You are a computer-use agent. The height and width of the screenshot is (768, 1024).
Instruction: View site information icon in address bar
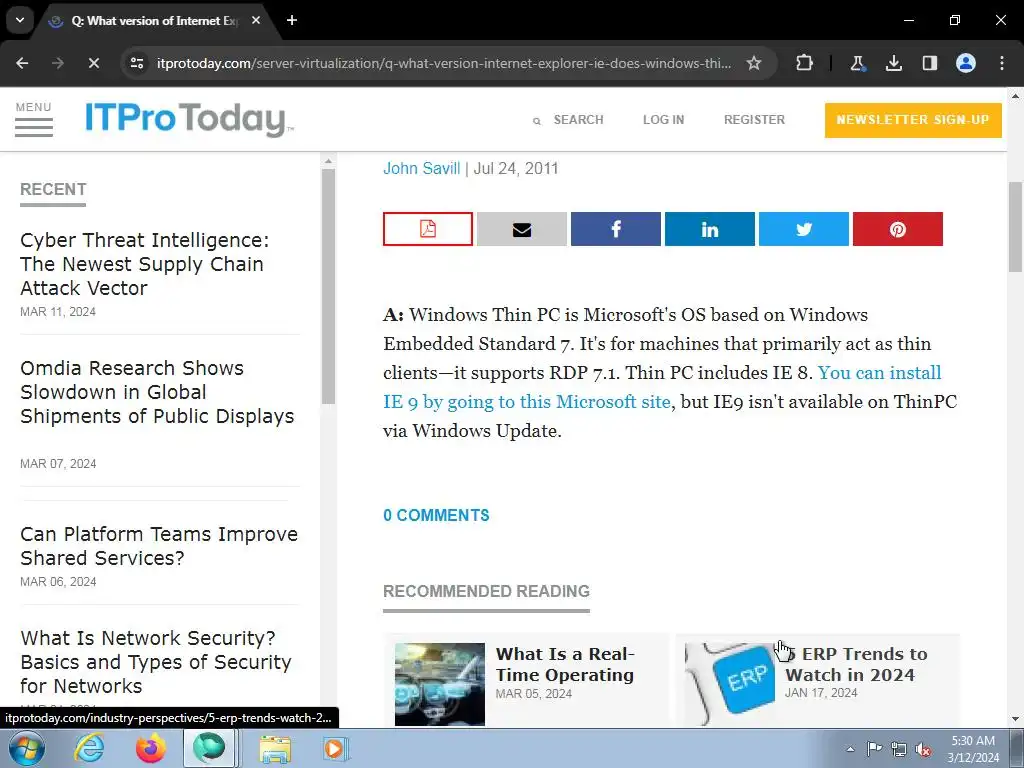(137, 63)
